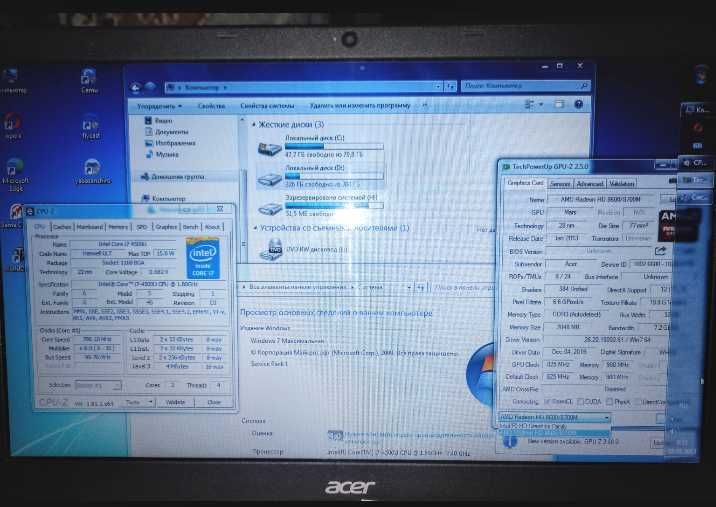Select the Зарезервировано системой drive icon

tap(270, 208)
